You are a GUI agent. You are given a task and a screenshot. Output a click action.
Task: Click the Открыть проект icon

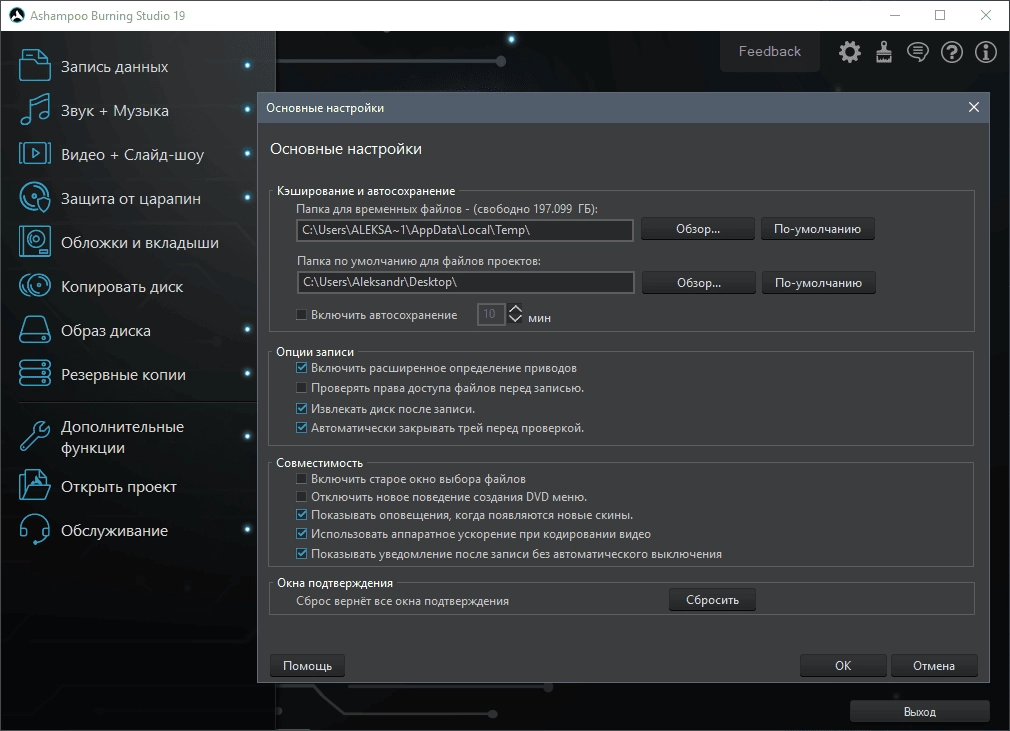tap(35, 485)
